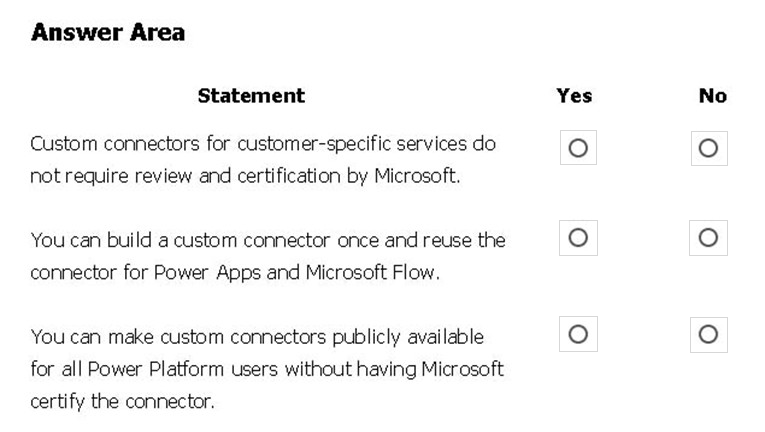Click the line 'not require review and certification'
Image resolution: width=765 pixels, height=432 pixels.
tap(245, 176)
